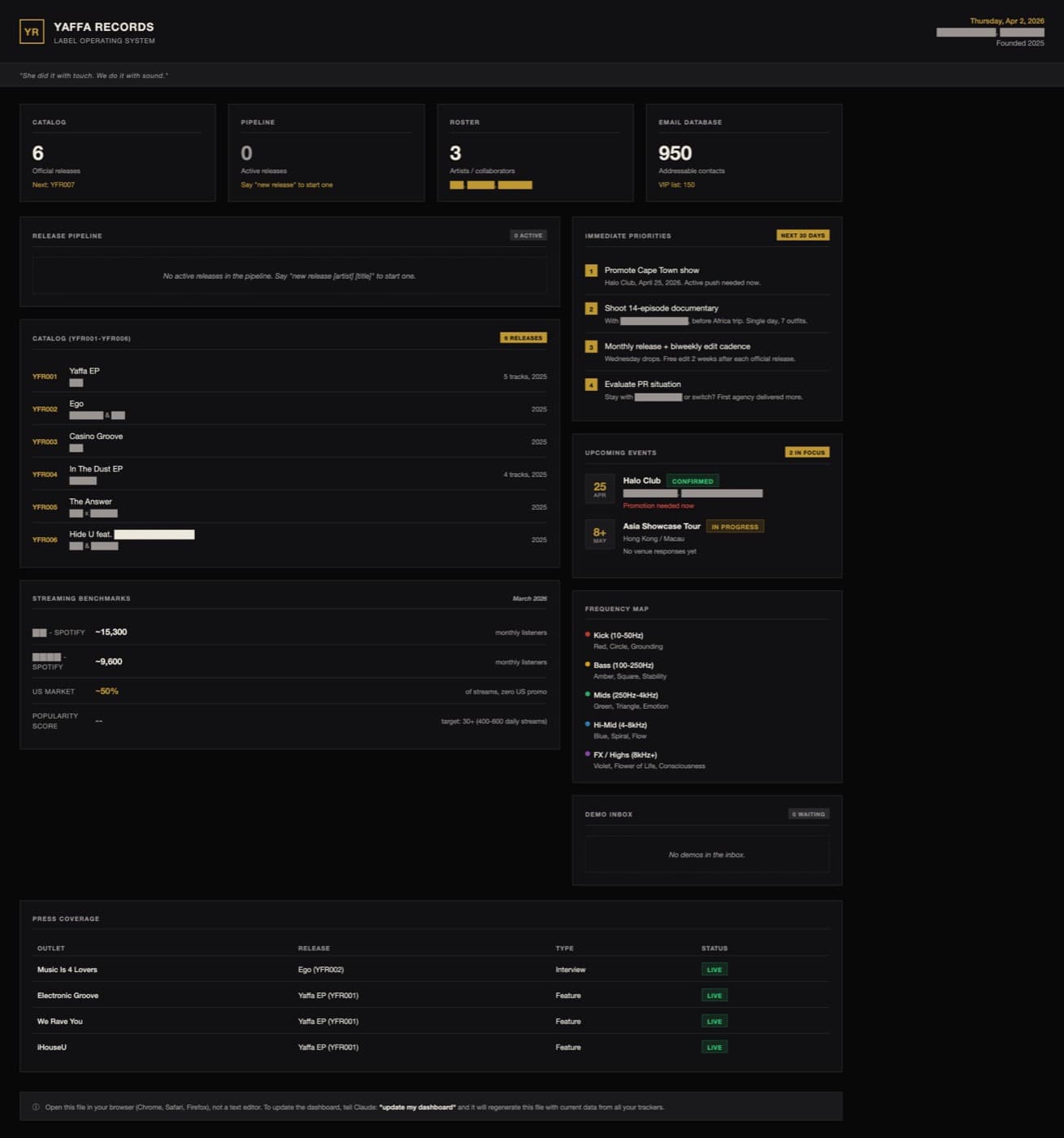Expand the NEXT 30 DAYS priorities filter

[x=802, y=235]
